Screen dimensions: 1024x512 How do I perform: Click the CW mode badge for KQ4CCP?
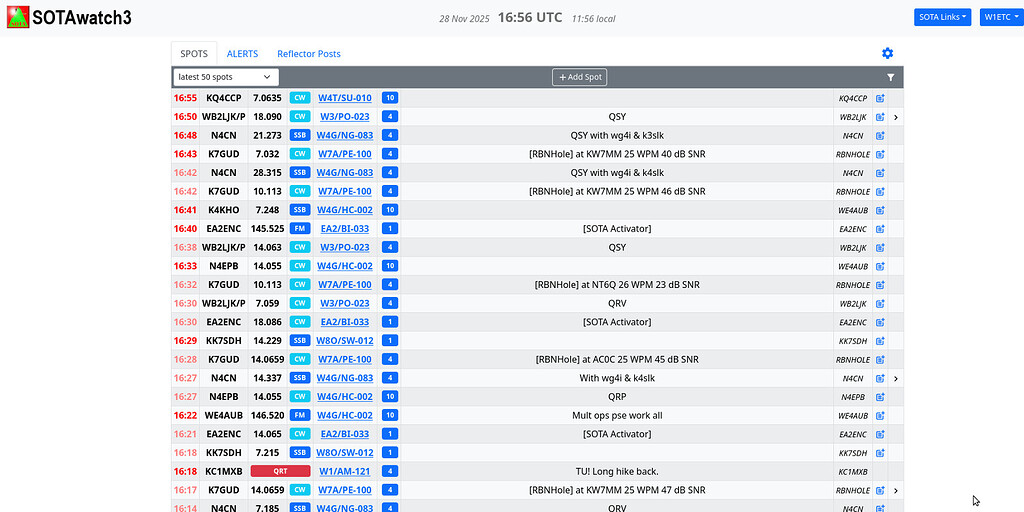point(299,98)
